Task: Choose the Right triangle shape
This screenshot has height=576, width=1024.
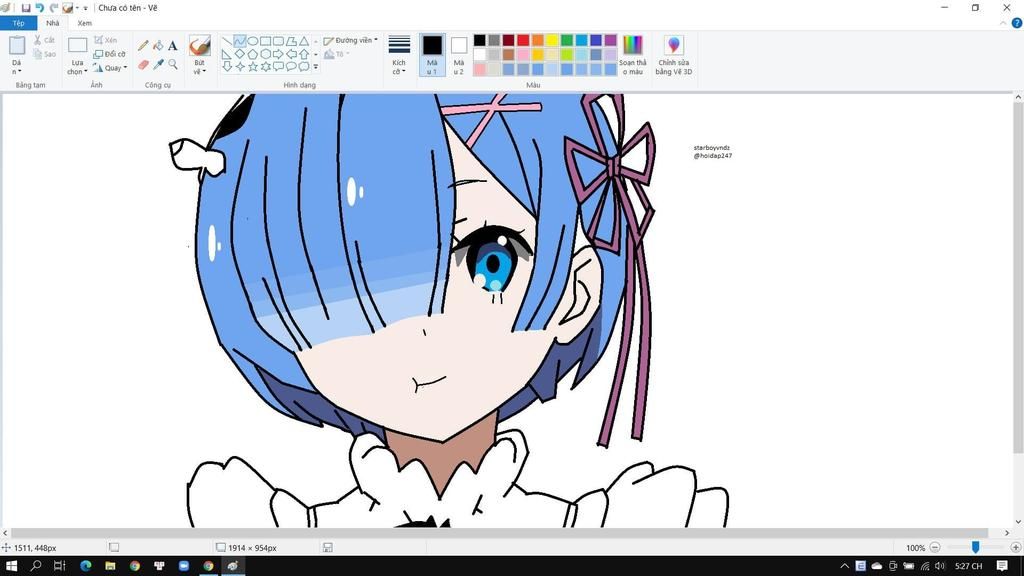Action: (x=227, y=54)
